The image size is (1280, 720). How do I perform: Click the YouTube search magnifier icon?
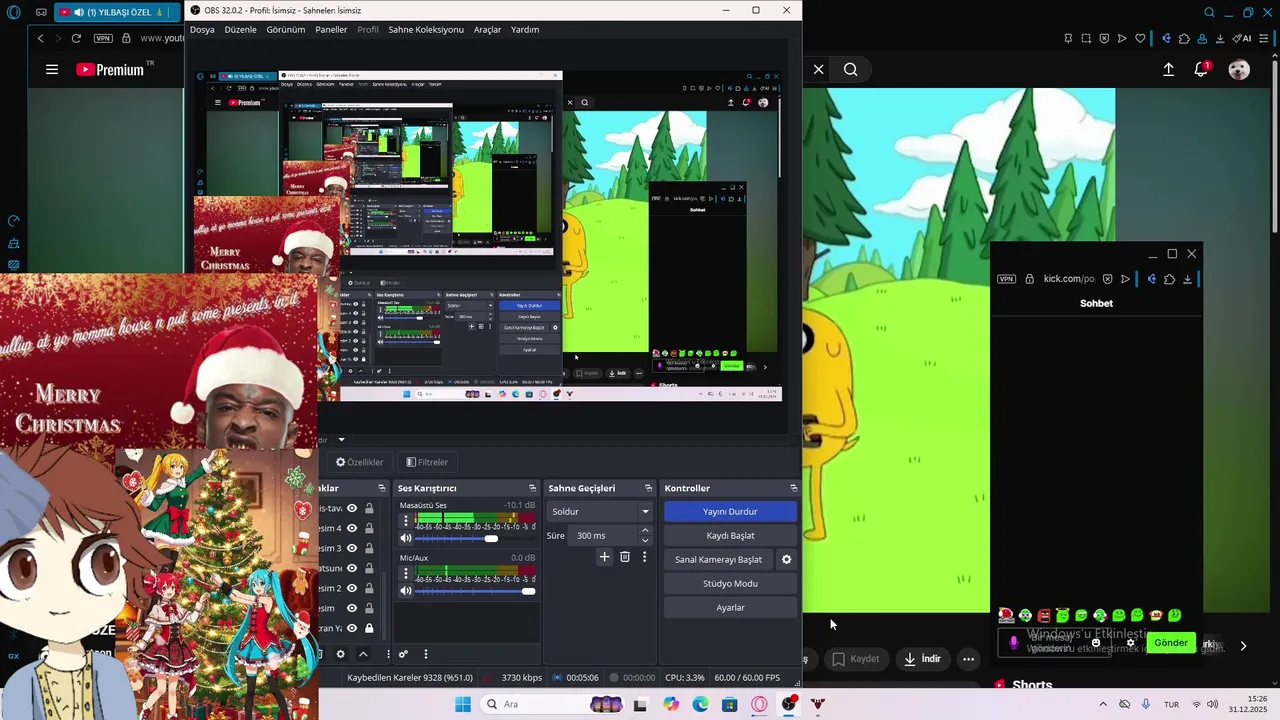pos(851,70)
